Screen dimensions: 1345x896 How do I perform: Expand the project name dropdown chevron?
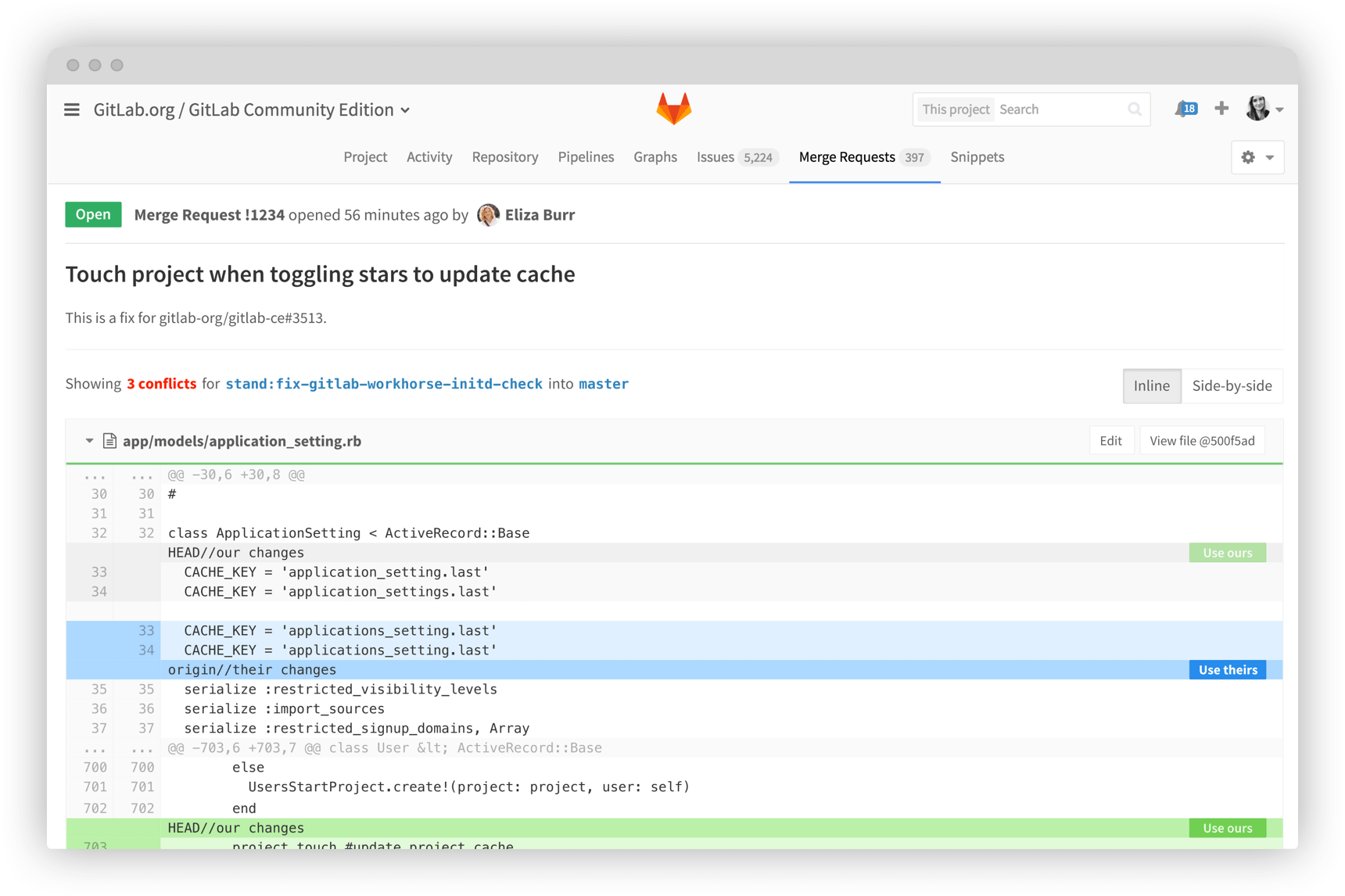405,110
